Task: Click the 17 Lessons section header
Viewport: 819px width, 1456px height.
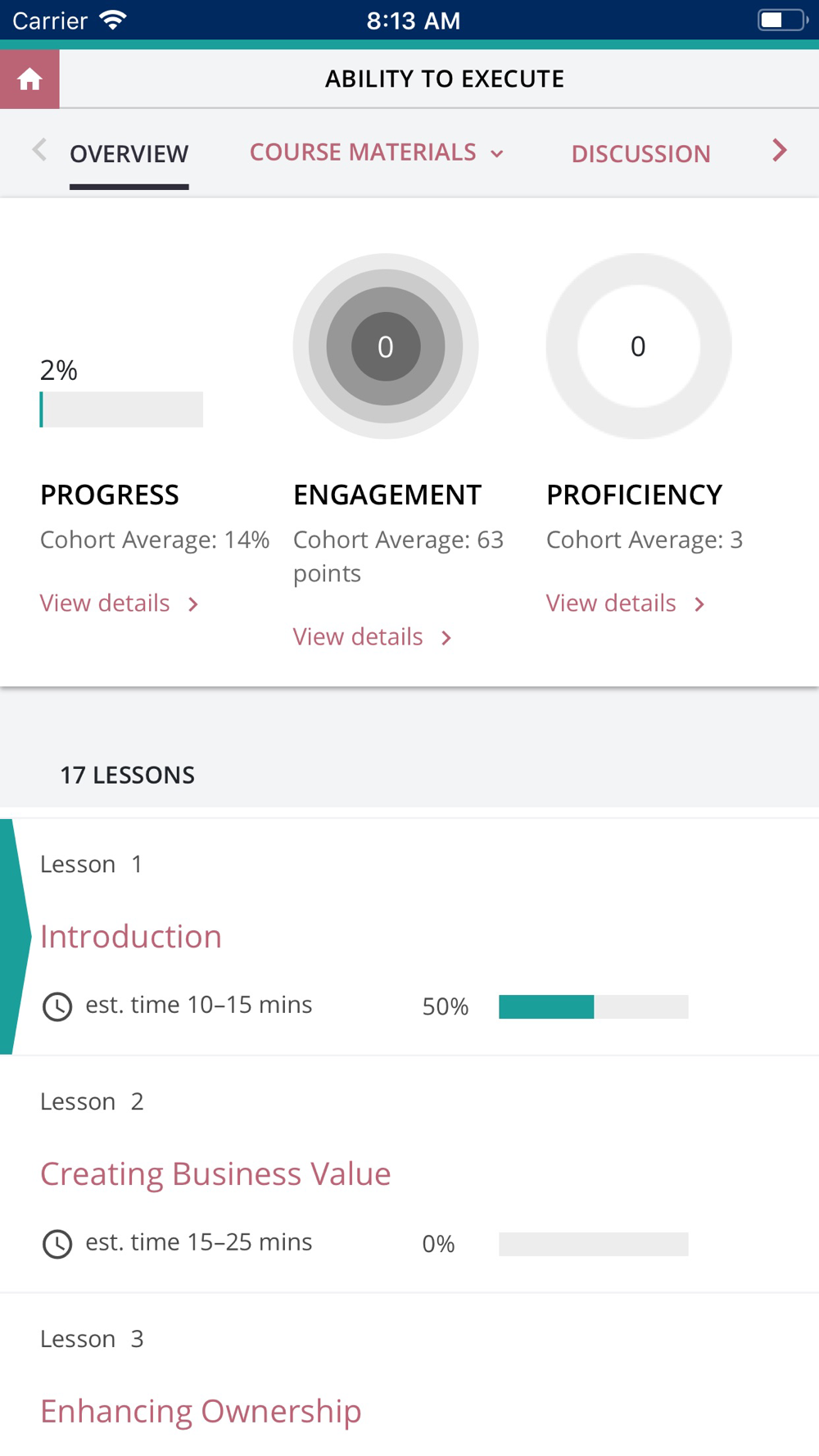Action: click(x=128, y=775)
